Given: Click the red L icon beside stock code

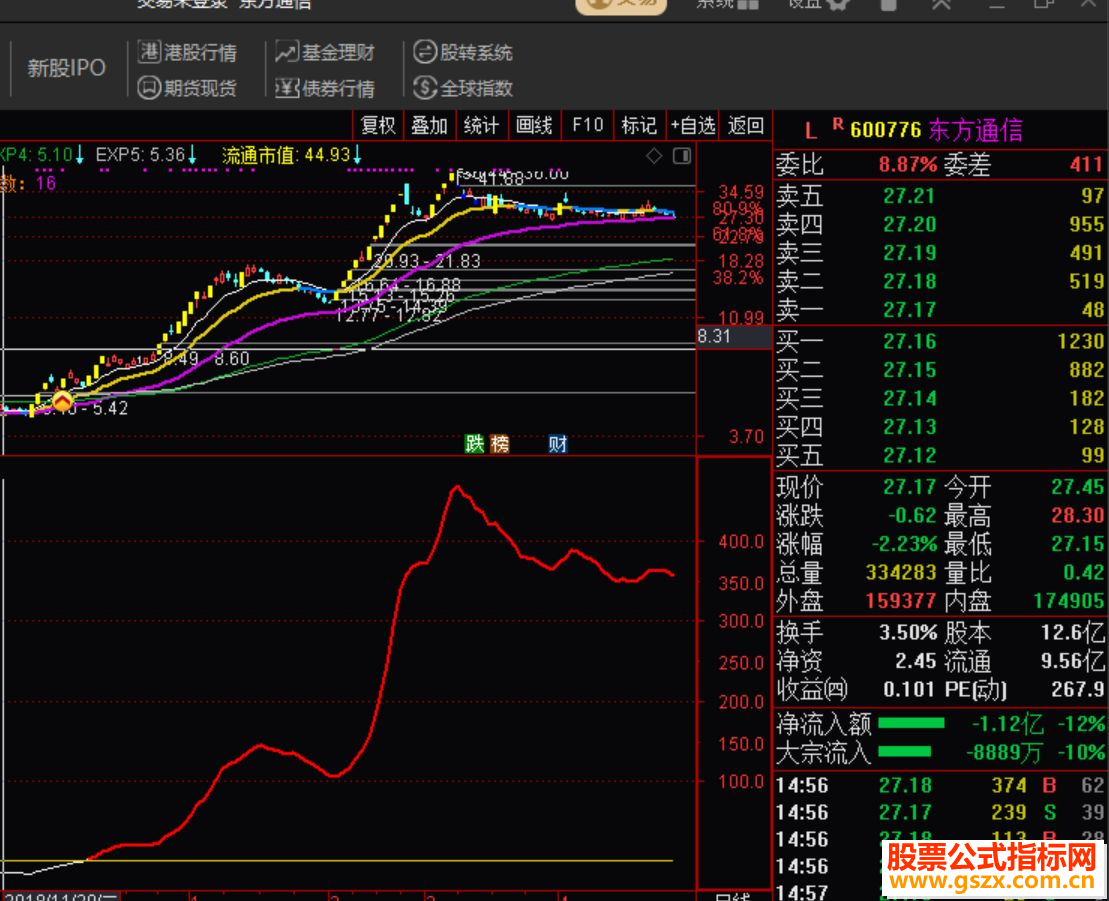Looking at the screenshot, I should pyautogui.click(x=811, y=131).
